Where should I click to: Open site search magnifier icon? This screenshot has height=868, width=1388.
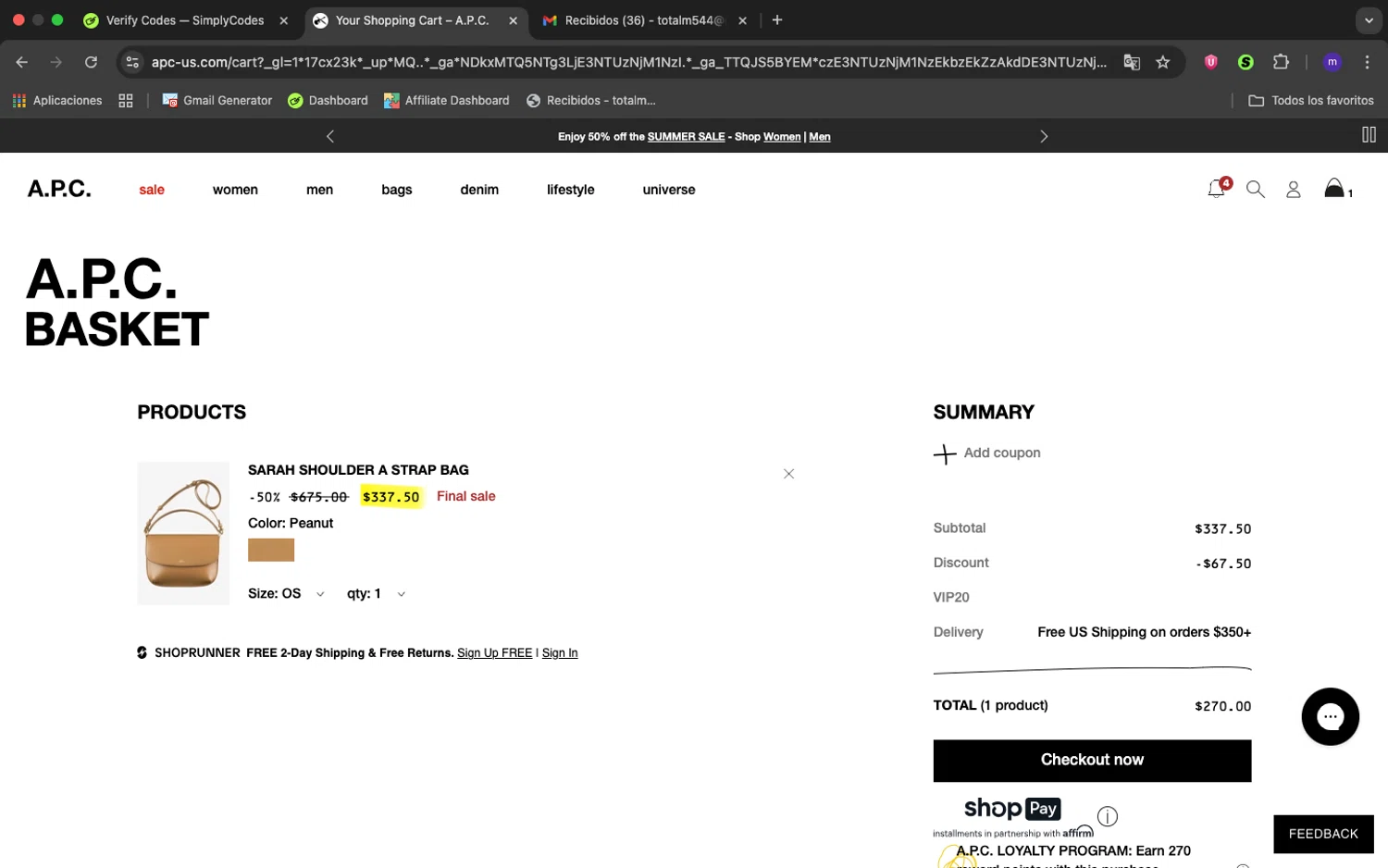pyautogui.click(x=1255, y=189)
